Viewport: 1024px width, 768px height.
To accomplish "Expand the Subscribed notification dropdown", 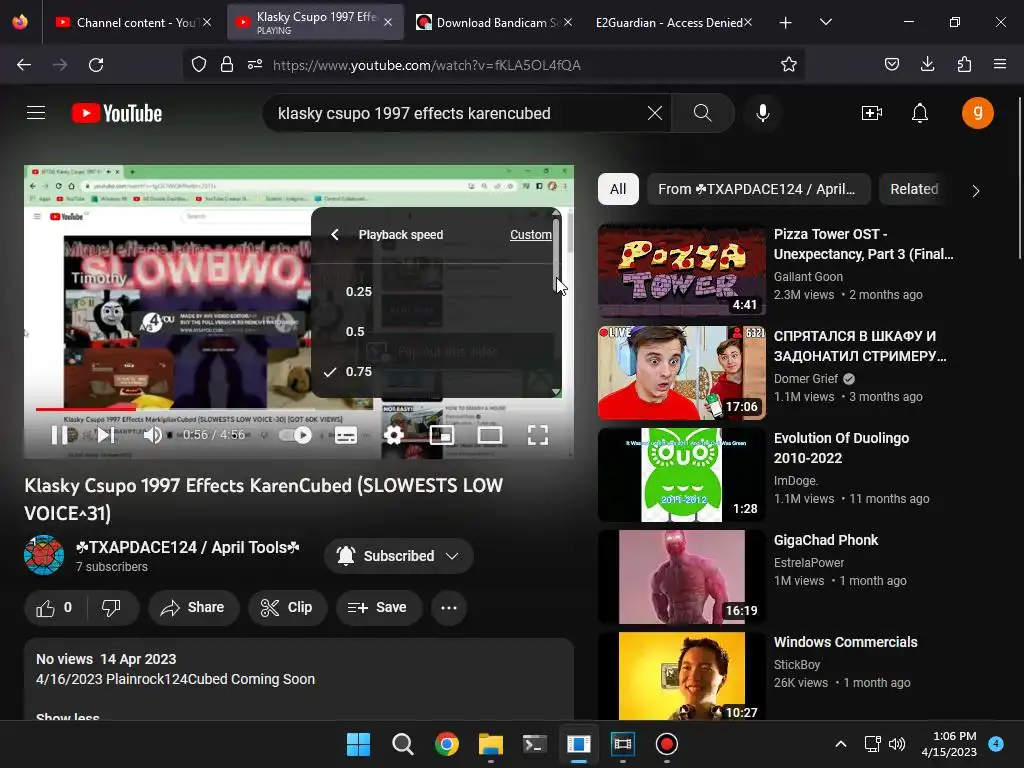I will click(x=398, y=556).
